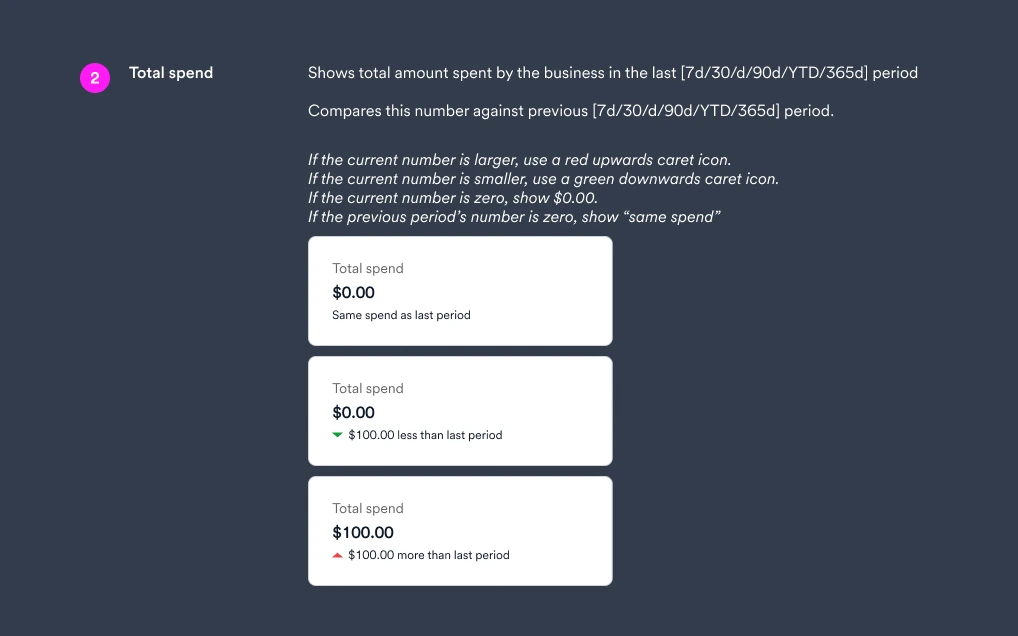
Task: Click the italic "current number is zero" note
Action: click(x=453, y=198)
